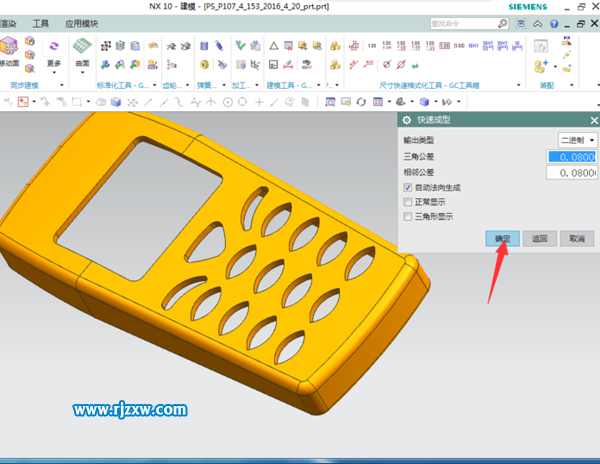Open the 应用模块 ribbon tab
The width and height of the screenshot is (600, 464).
click(82, 24)
